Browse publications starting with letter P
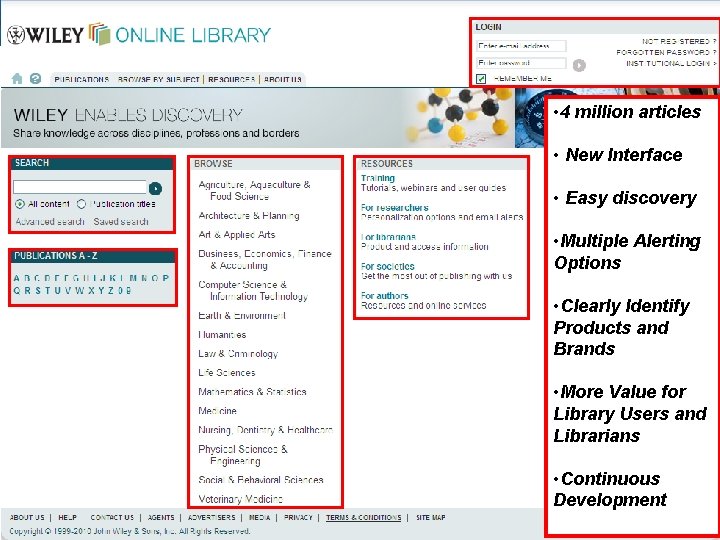Screen dimensions: 720x540 point(166,278)
